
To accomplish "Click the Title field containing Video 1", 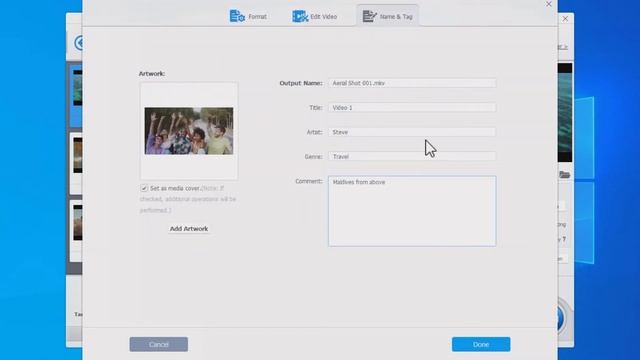I will [412, 107].
